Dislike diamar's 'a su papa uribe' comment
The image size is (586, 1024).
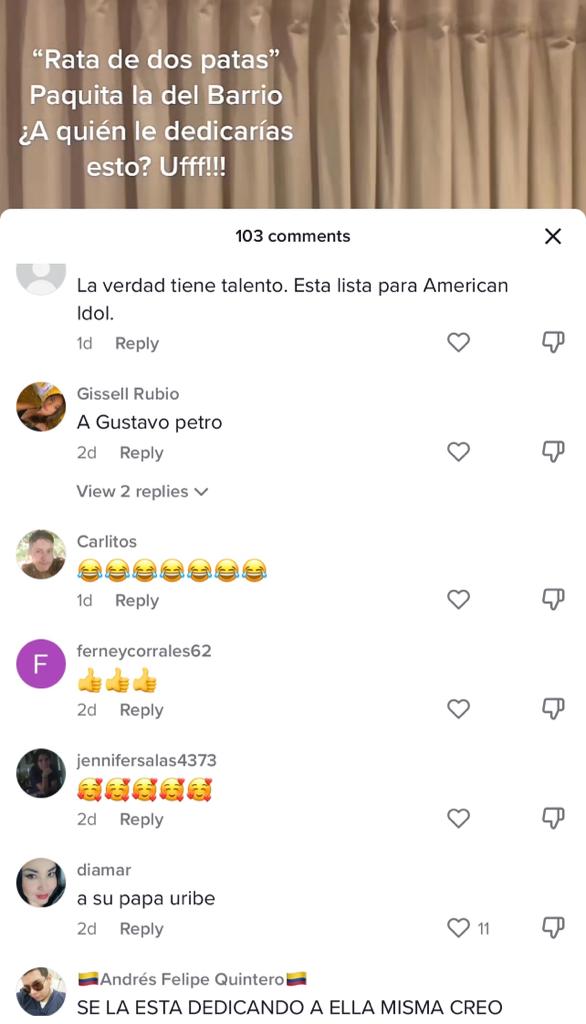pyautogui.click(x=553, y=928)
